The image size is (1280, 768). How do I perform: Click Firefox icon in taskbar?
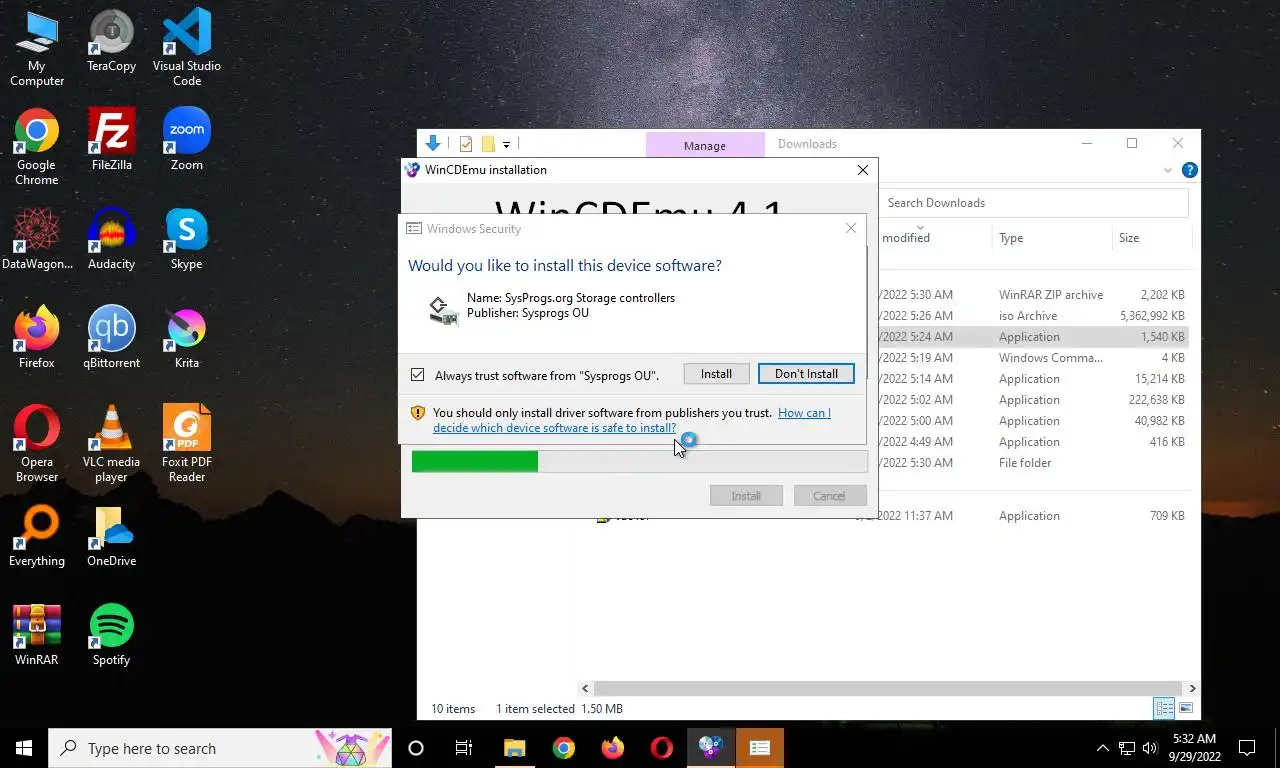(613, 748)
